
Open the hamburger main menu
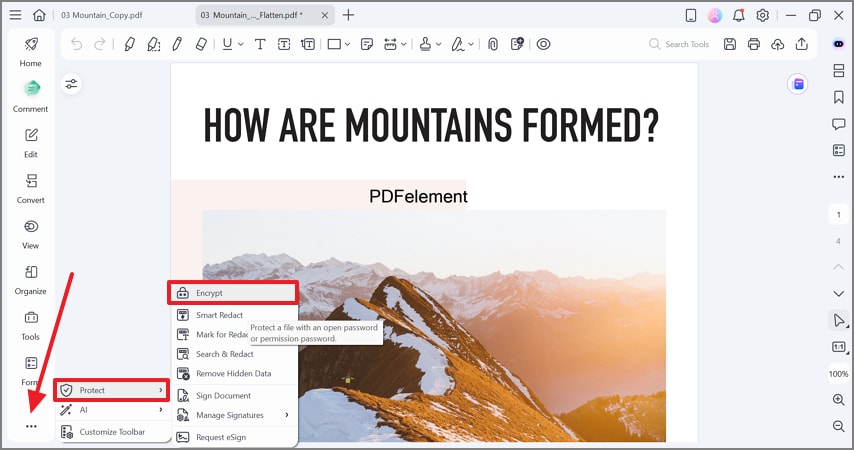[15, 15]
